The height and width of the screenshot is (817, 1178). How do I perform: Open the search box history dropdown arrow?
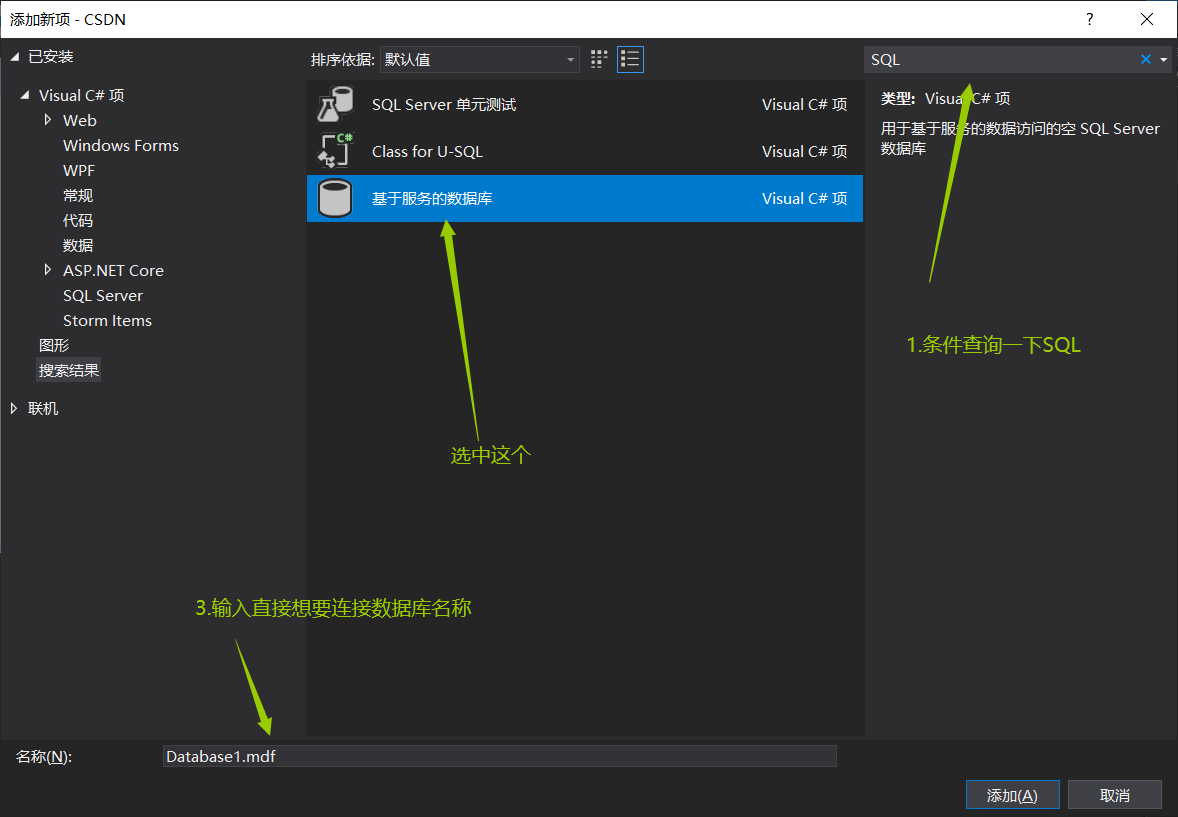(1163, 58)
